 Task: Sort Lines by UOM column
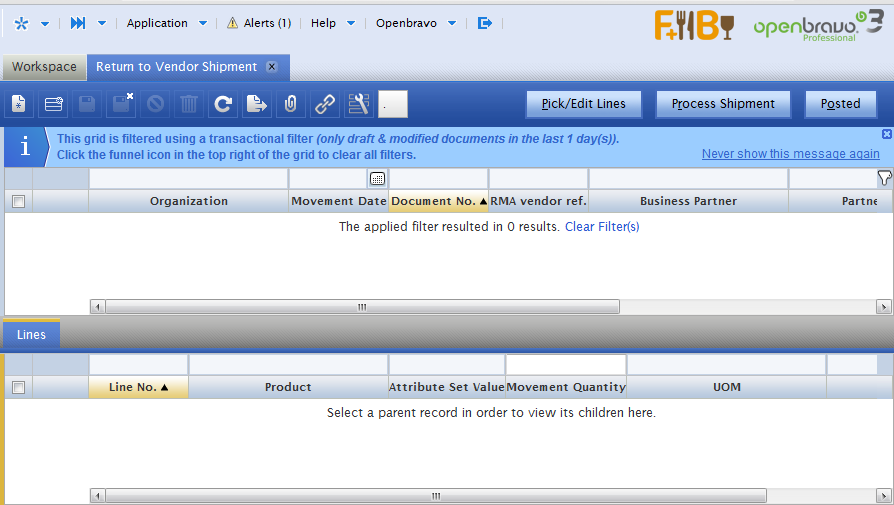click(726, 387)
